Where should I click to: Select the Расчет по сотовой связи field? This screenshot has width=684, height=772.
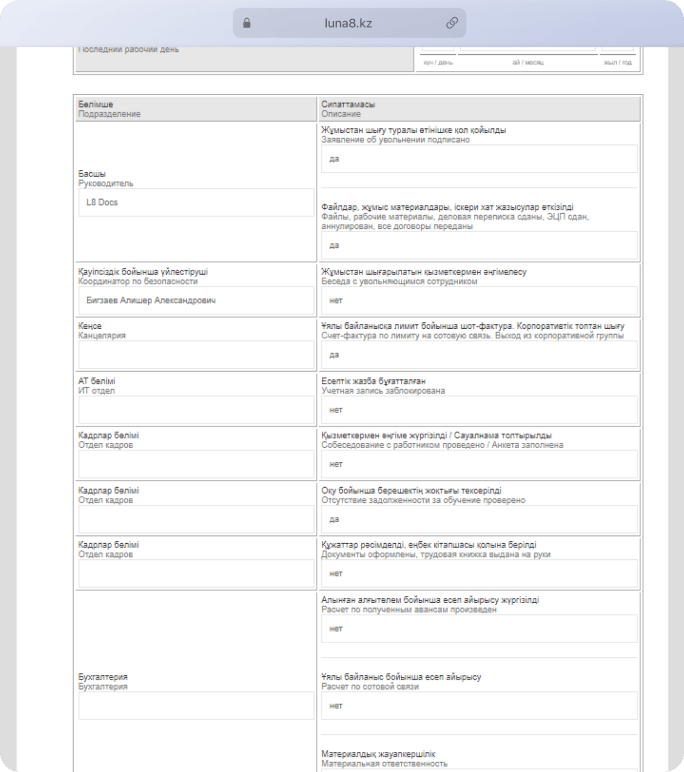coord(479,705)
